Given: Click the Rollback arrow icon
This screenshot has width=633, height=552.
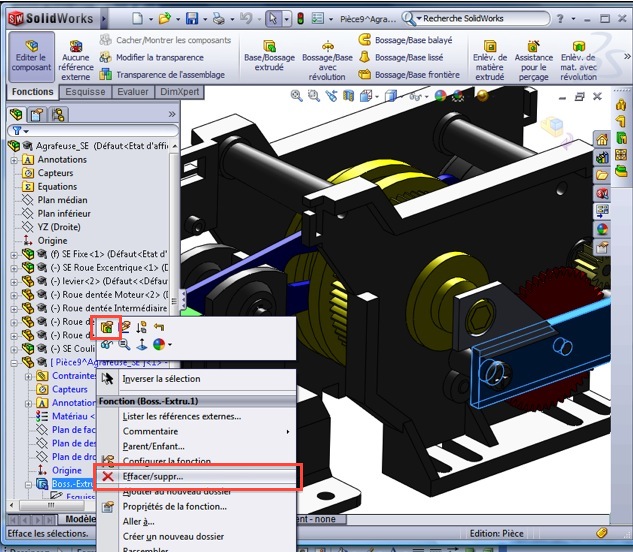Looking at the screenshot, I should tap(159, 327).
